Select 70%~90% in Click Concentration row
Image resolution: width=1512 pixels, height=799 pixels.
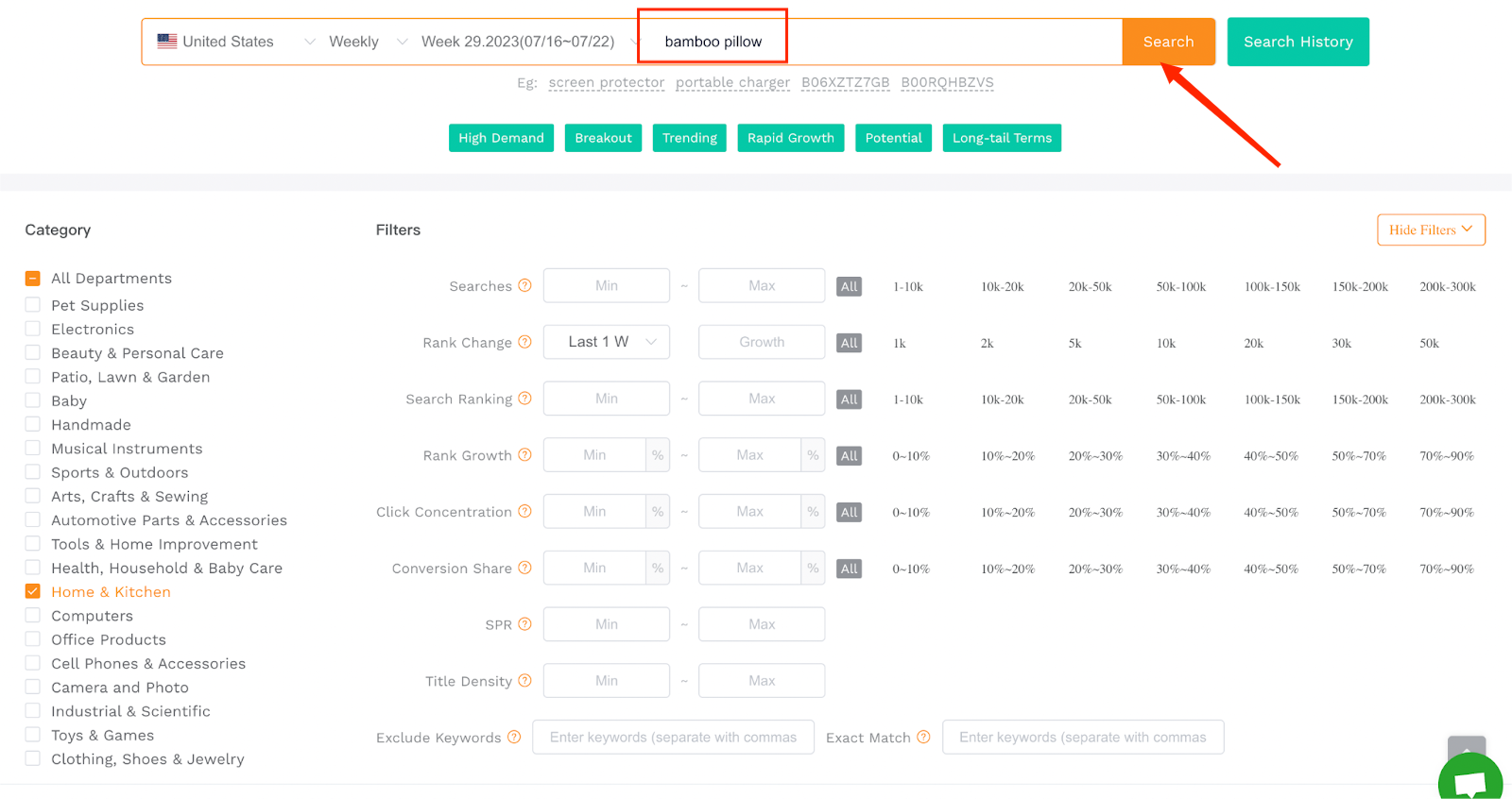pyautogui.click(x=1447, y=513)
